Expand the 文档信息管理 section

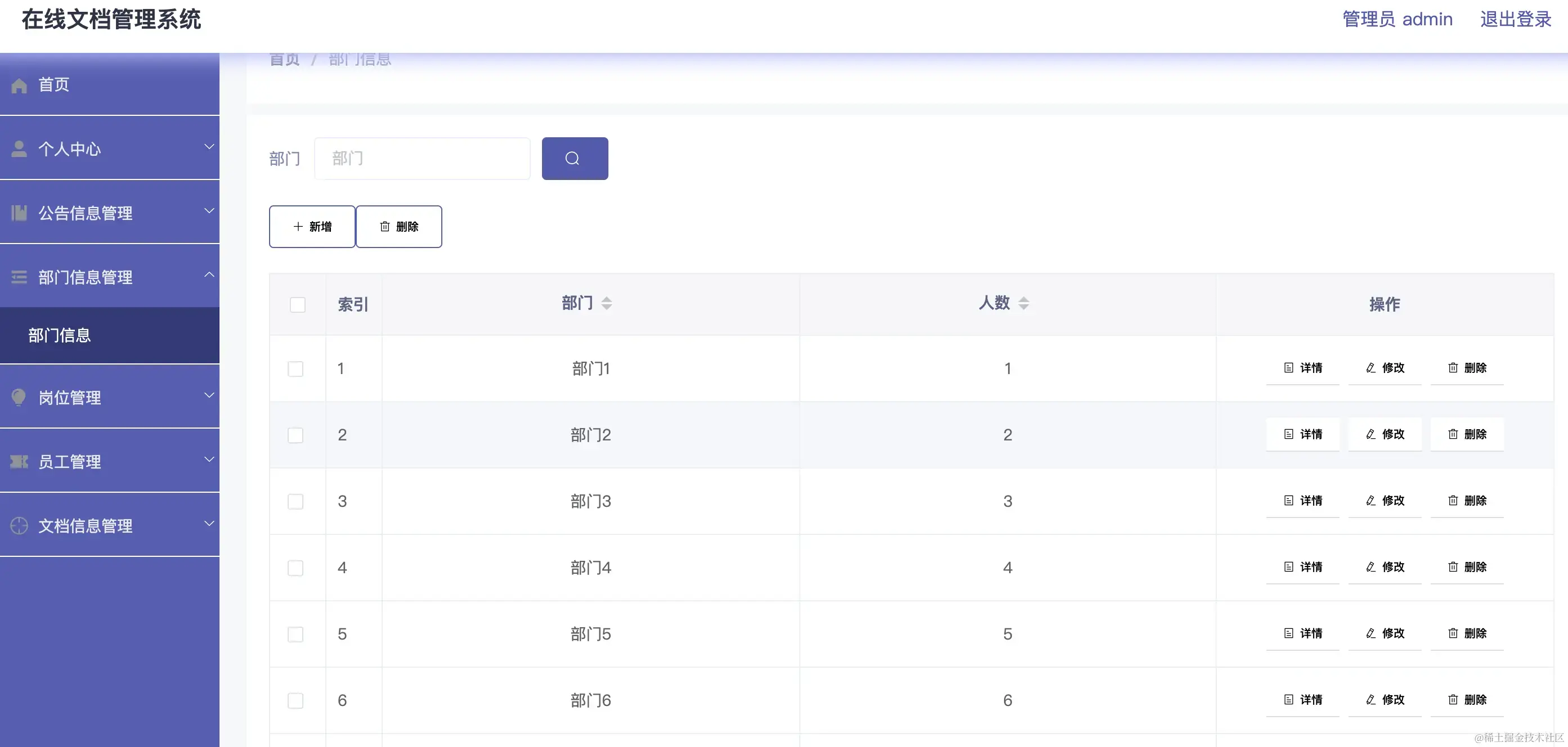209,523
